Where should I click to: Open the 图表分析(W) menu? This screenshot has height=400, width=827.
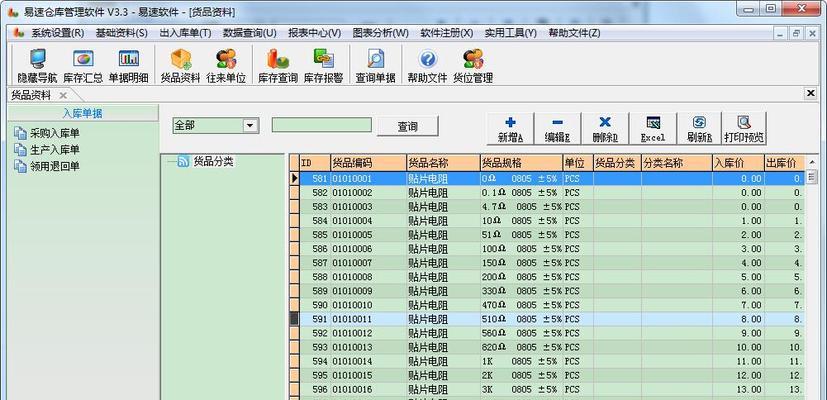coord(380,33)
